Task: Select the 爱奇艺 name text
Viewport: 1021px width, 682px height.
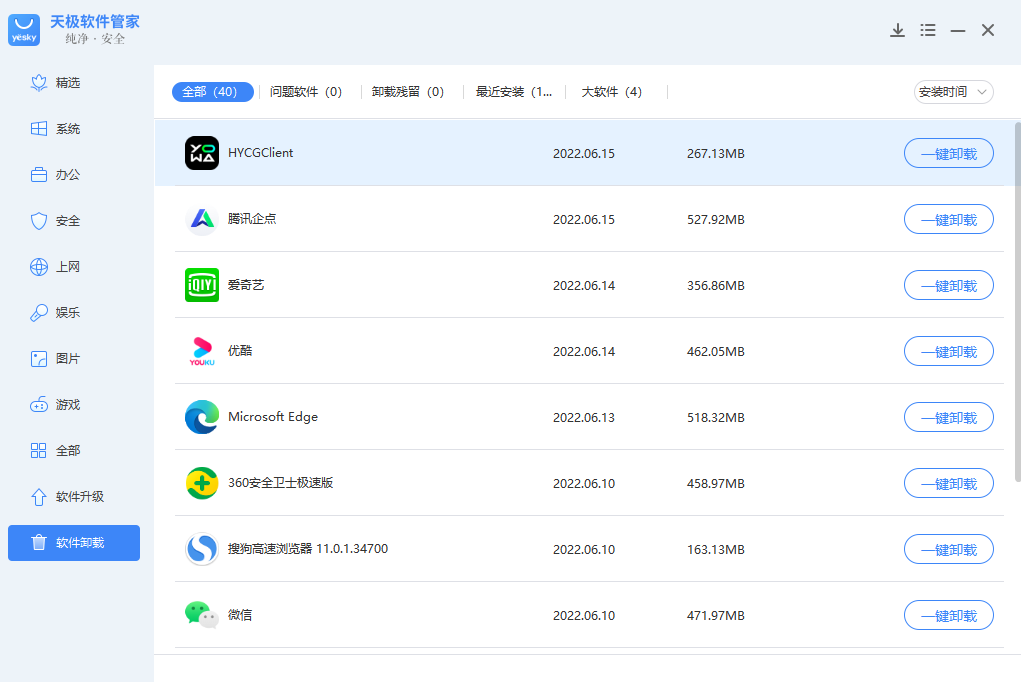Action: [x=246, y=285]
